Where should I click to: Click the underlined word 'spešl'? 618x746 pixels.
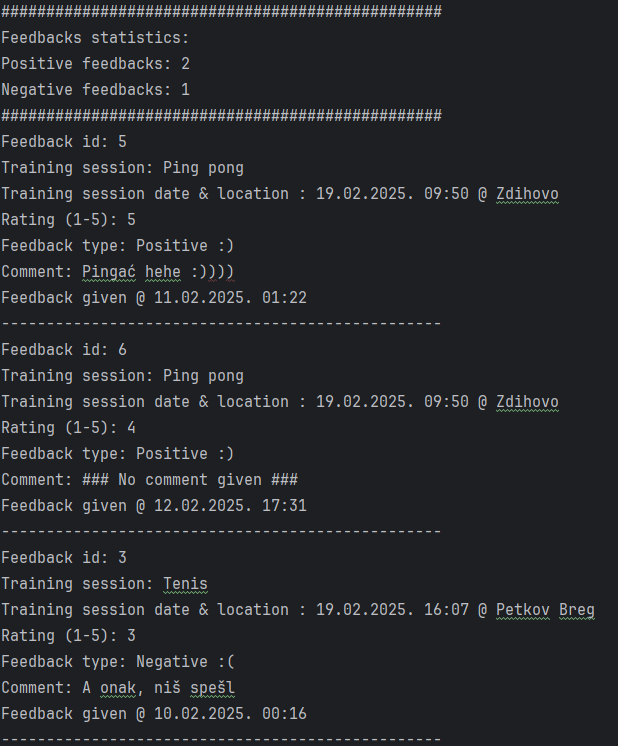coord(212,688)
